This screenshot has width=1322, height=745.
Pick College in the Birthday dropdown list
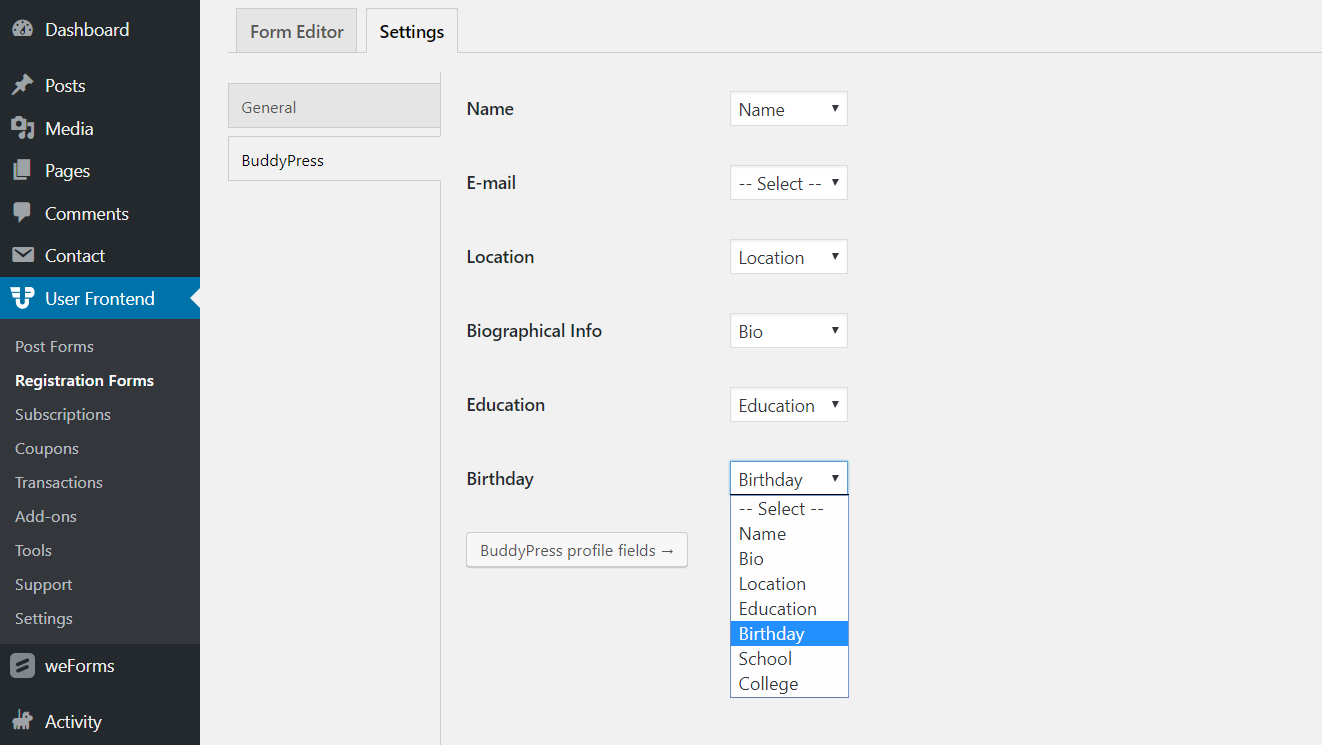click(768, 684)
